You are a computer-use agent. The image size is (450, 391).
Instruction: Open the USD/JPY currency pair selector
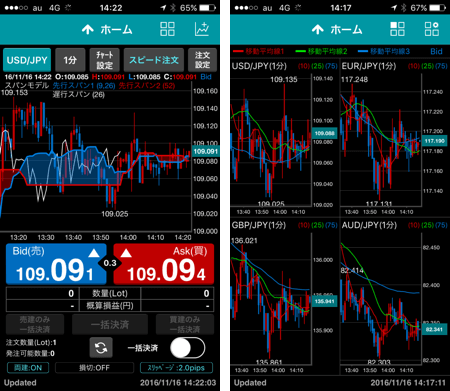coord(27,60)
